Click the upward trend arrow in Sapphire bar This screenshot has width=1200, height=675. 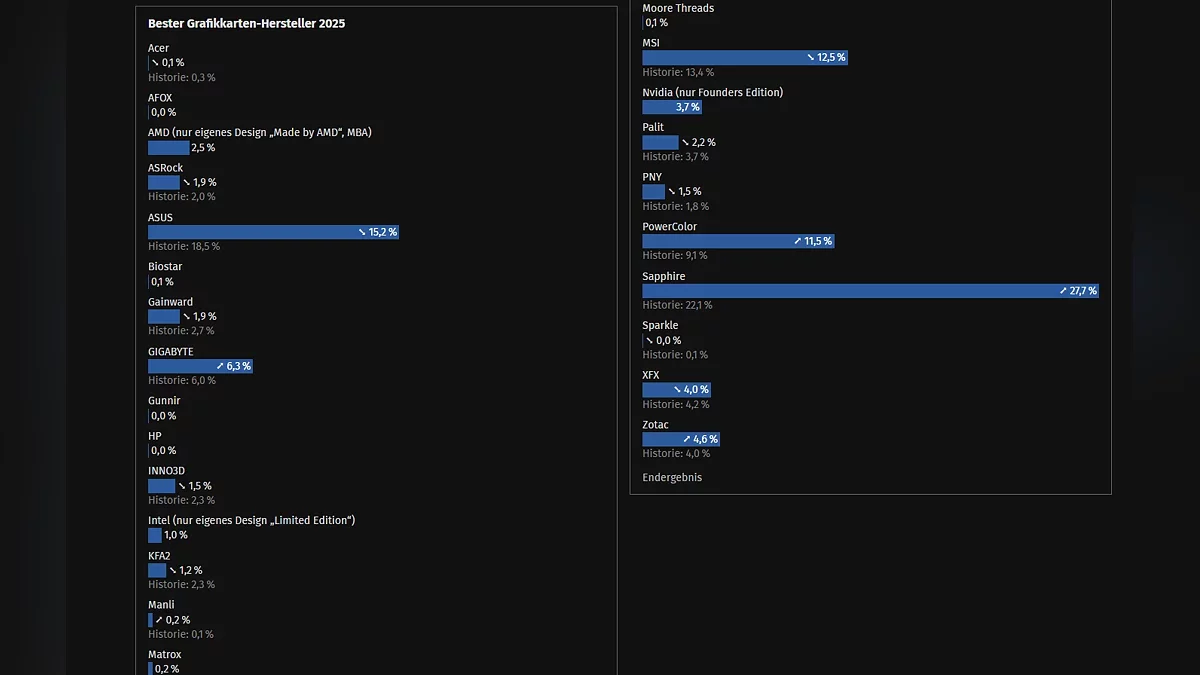click(x=1063, y=291)
